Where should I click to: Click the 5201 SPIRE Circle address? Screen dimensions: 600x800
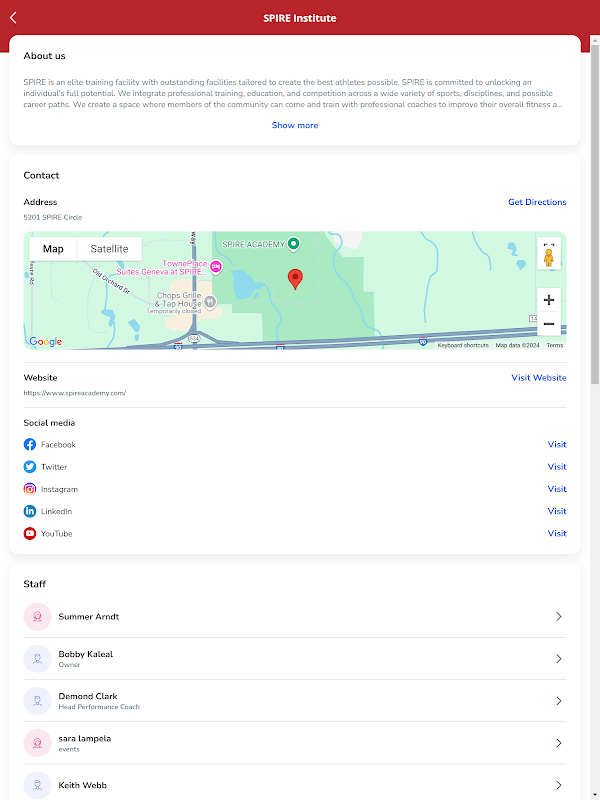pos(53,217)
